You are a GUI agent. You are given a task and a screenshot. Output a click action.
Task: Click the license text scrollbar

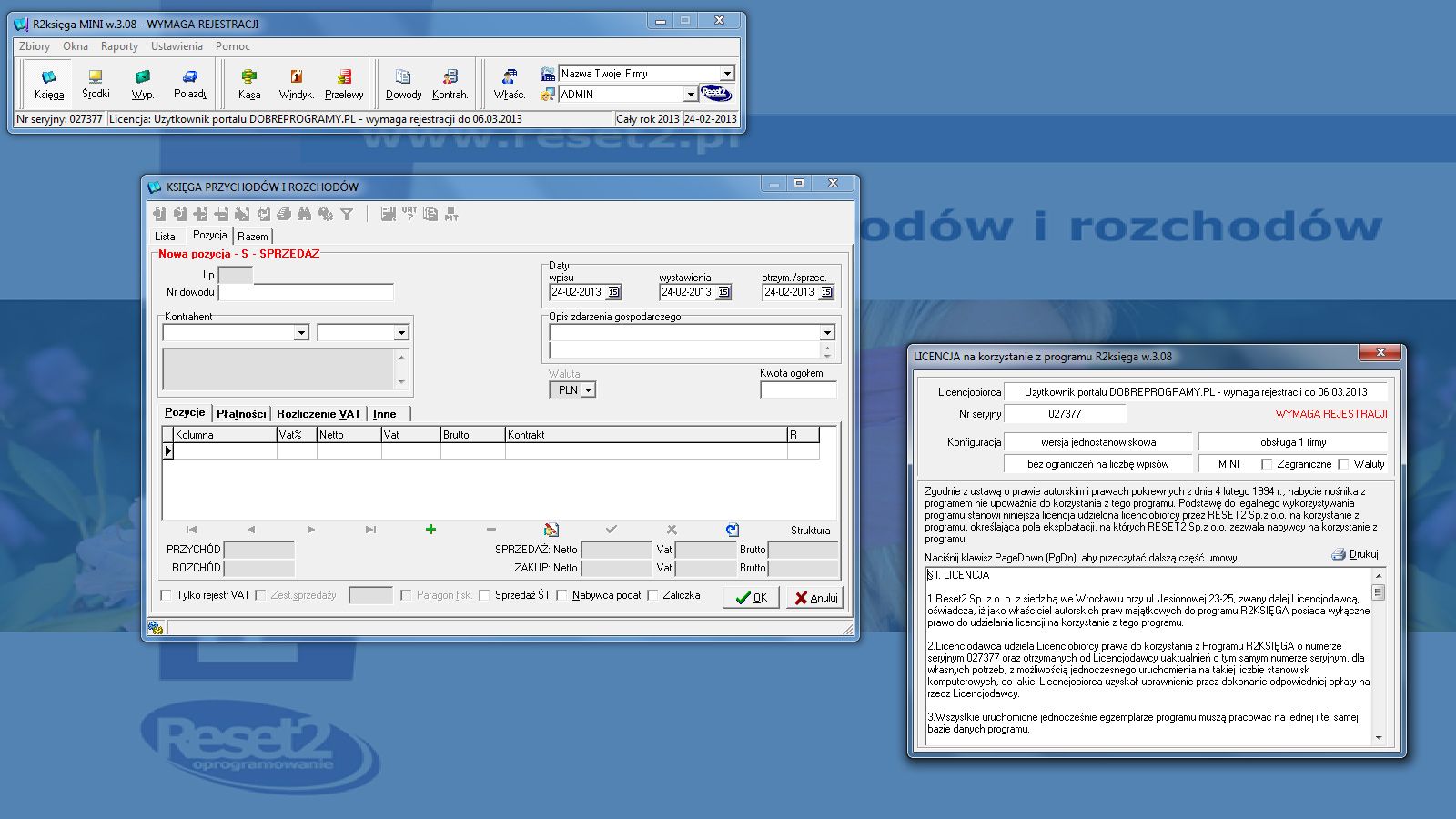(x=1379, y=656)
